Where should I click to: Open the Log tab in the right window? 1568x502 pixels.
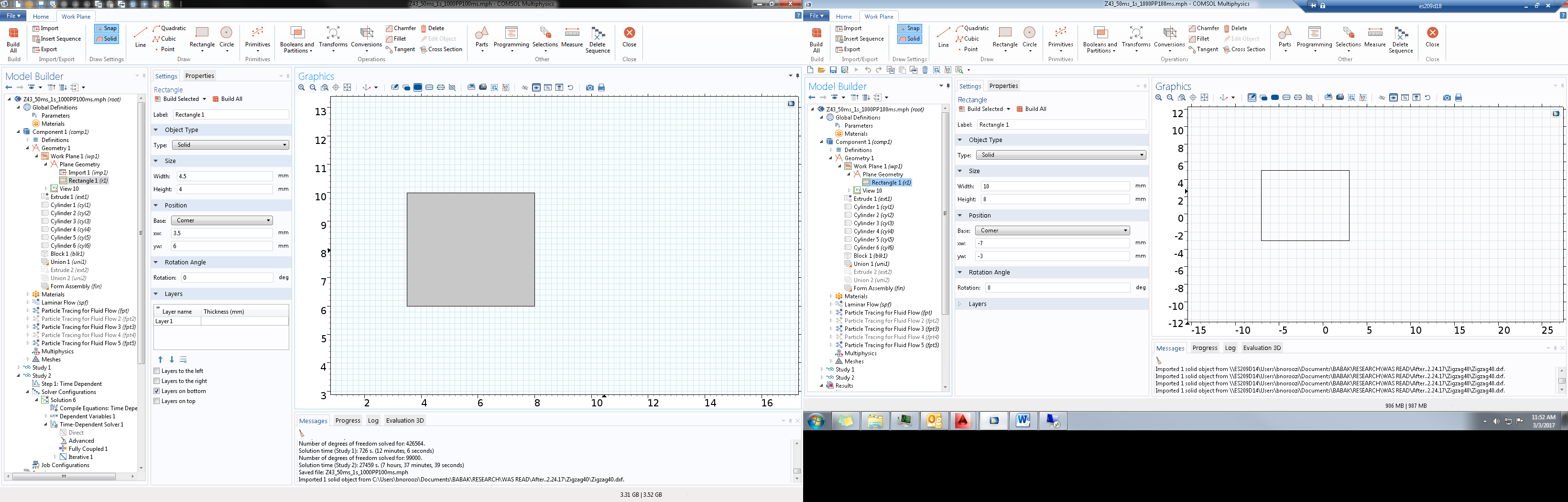(1230, 348)
